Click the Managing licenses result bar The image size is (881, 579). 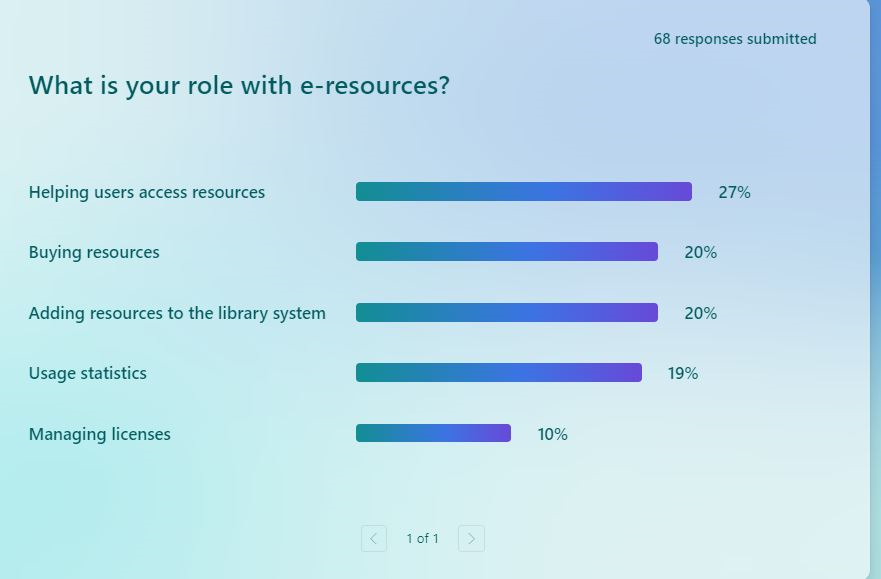(x=433, y=433)
